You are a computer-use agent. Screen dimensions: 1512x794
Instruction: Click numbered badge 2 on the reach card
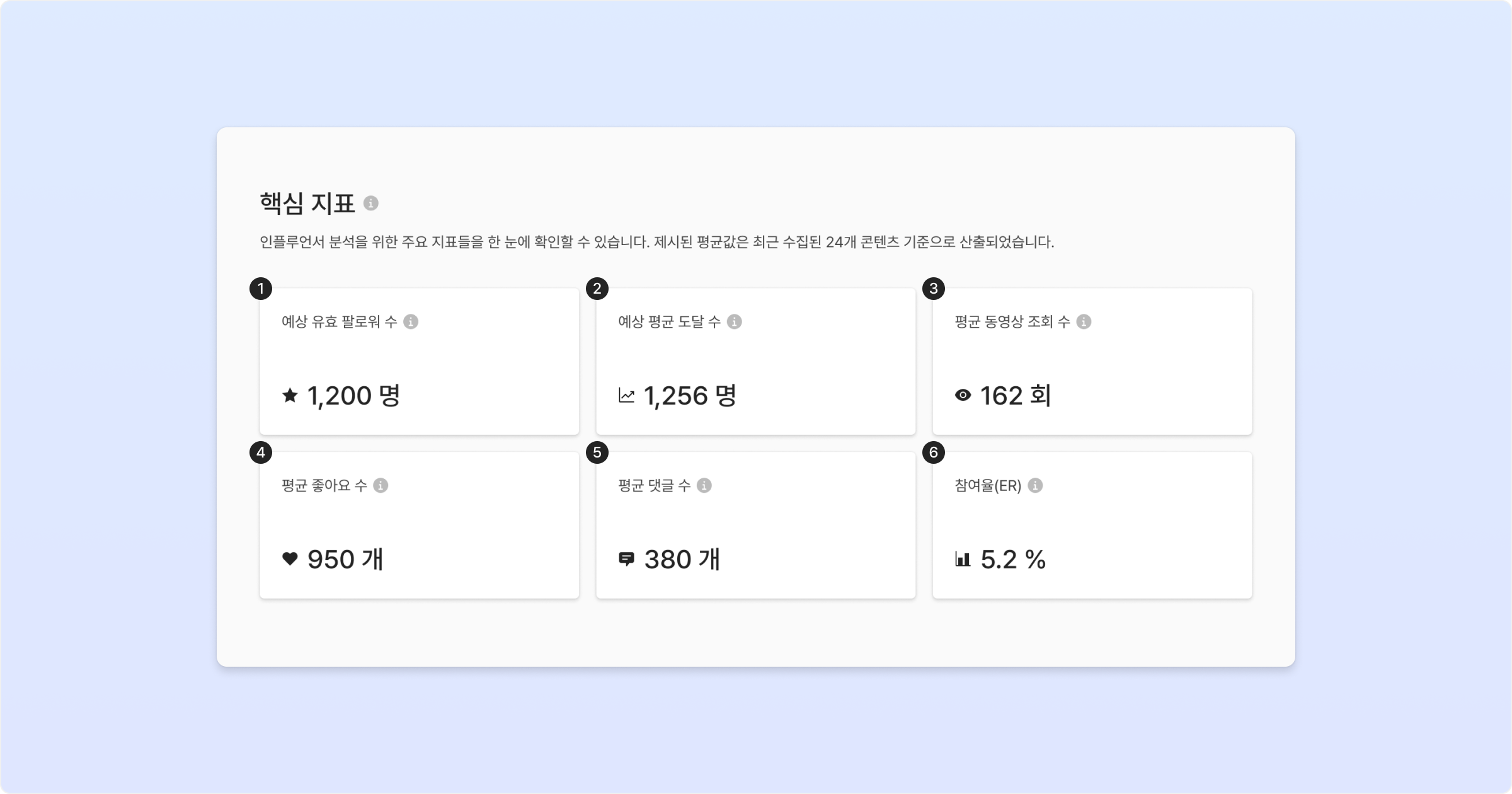tap(597, 289)
